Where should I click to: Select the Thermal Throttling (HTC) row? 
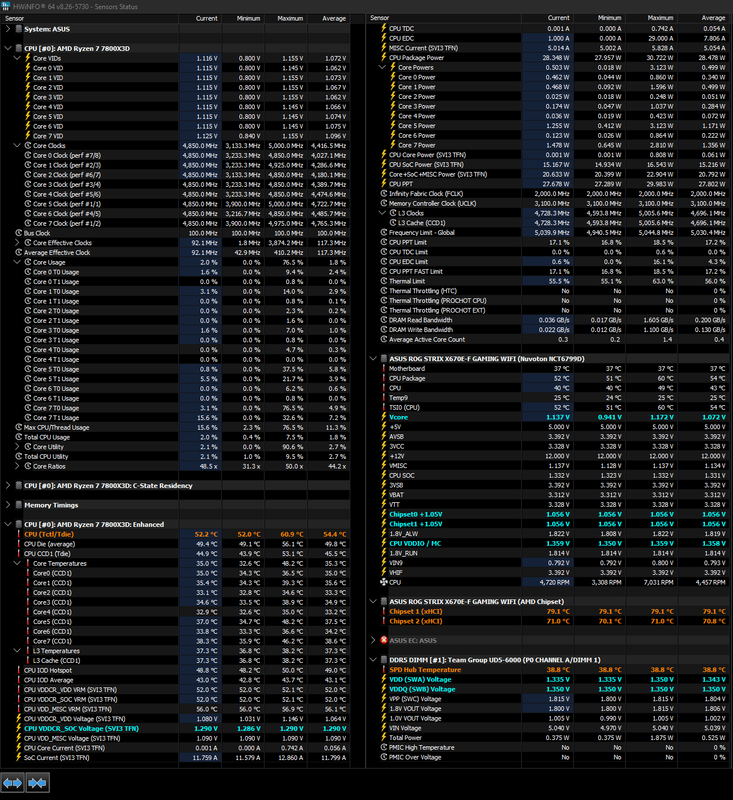click(549, 291)
